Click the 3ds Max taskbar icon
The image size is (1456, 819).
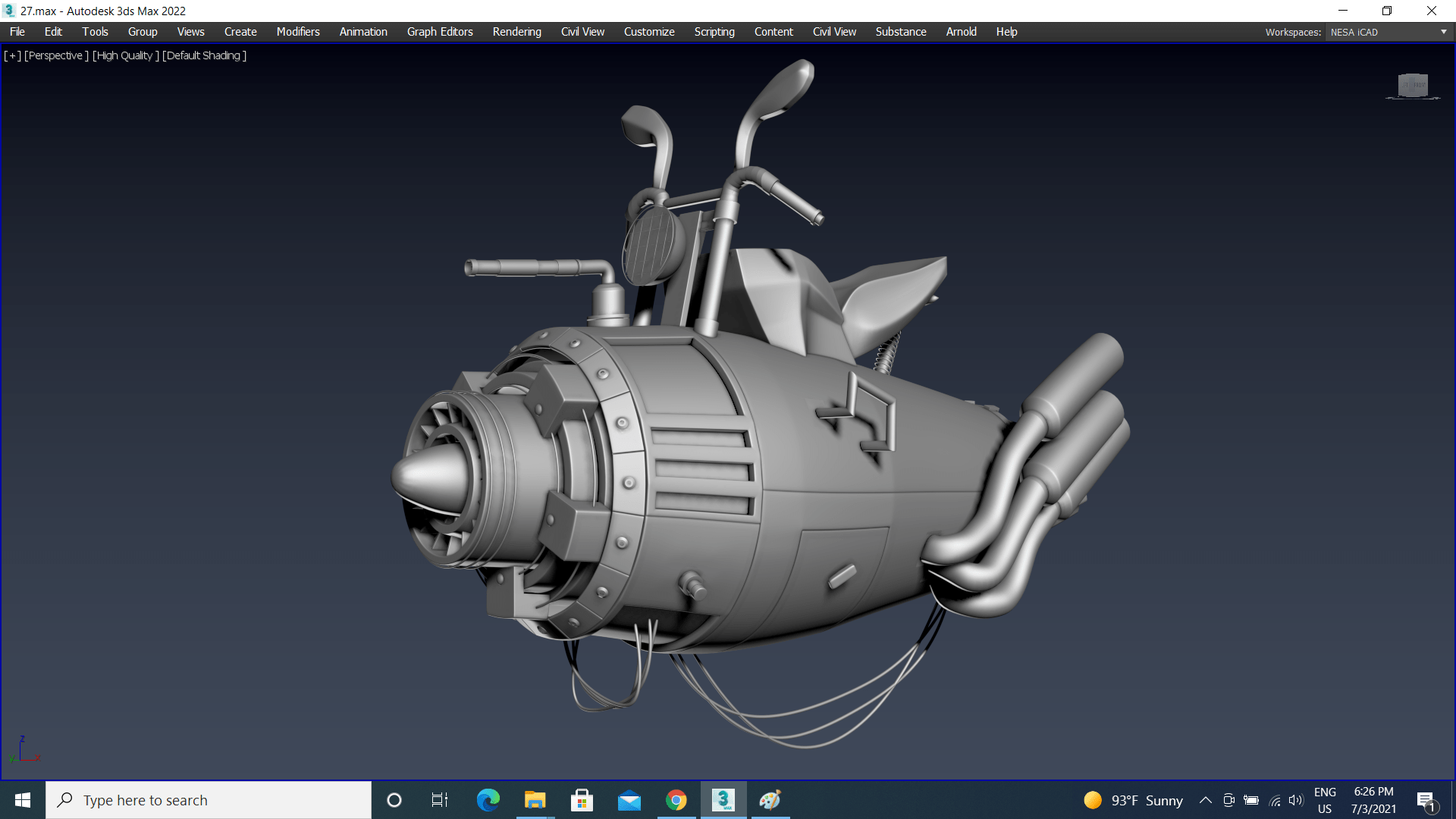[723, 800]
